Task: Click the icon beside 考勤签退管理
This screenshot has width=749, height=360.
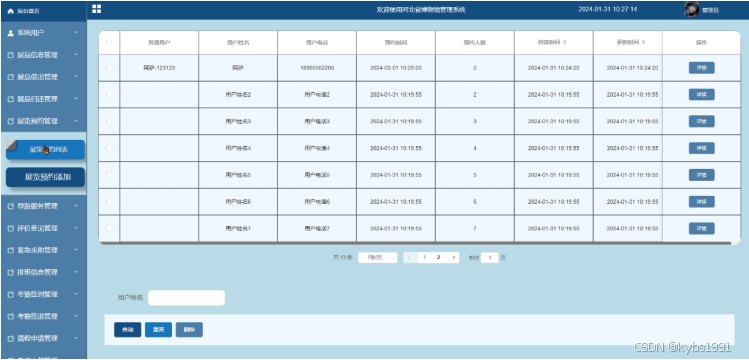Action: click(11, 317)
